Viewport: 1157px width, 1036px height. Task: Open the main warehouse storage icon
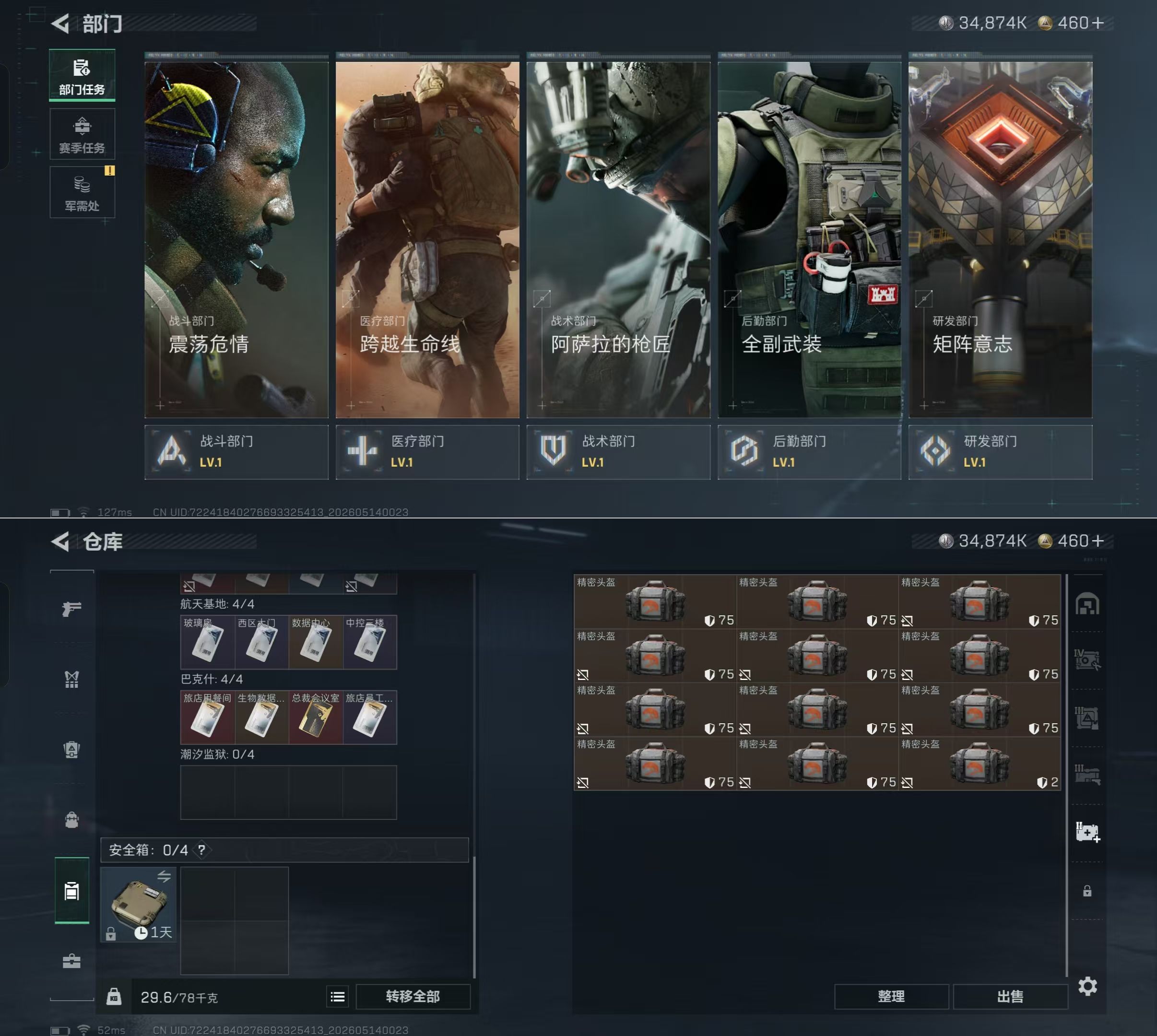point(1087,604)
